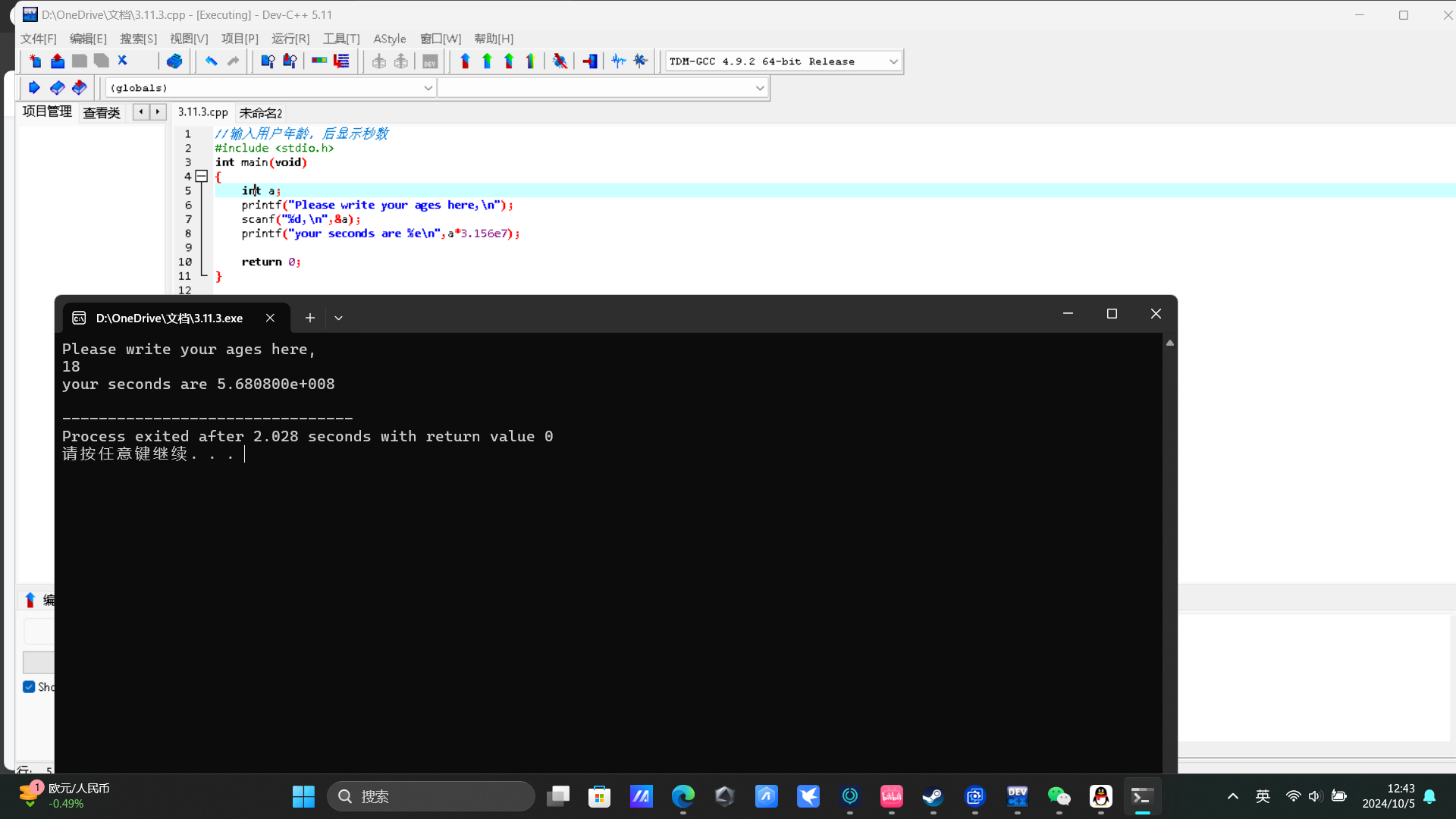Switch to the 未命名2 editor tab
This screenshot has width=1456, height=819.
pos(260,113)
